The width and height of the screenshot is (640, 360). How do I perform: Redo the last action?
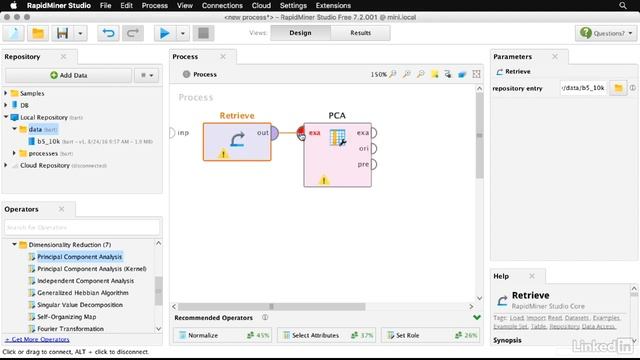pos(133,33)
